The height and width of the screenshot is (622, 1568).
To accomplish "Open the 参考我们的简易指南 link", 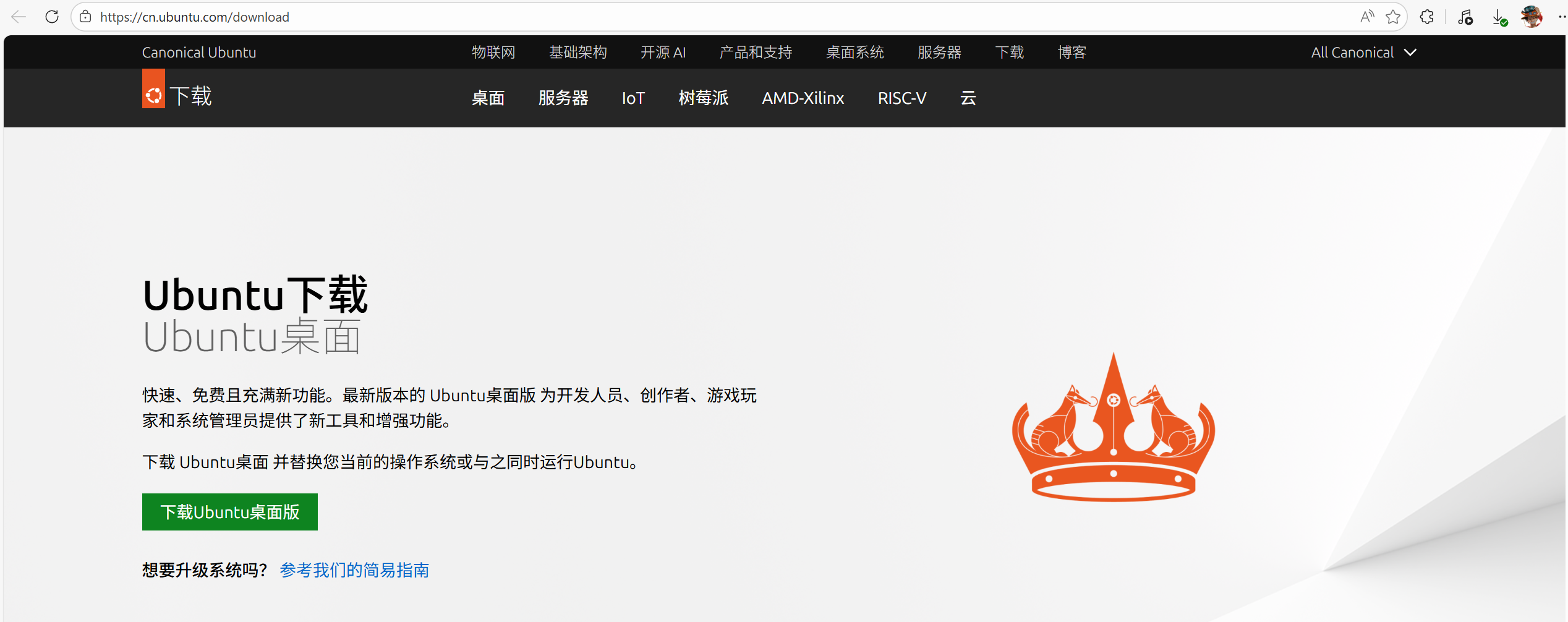I will point(354,570).
